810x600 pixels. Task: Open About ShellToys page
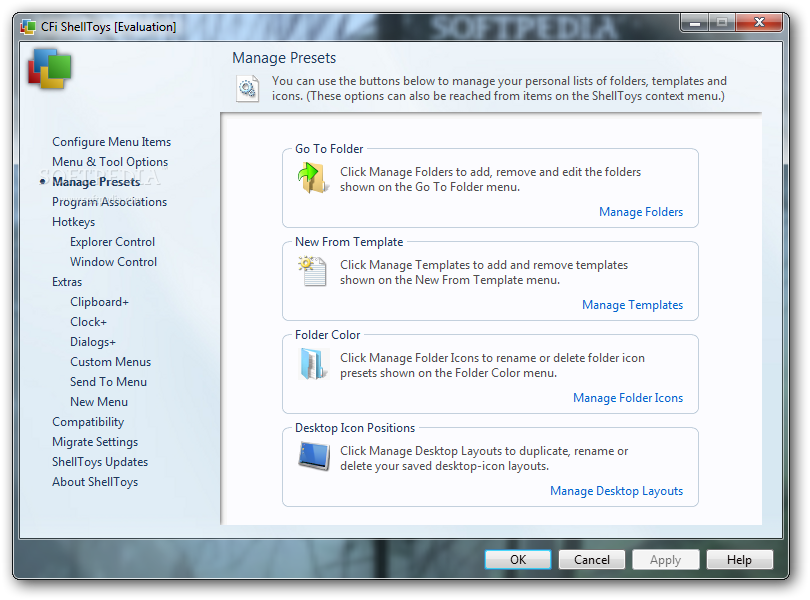(95, 482)
